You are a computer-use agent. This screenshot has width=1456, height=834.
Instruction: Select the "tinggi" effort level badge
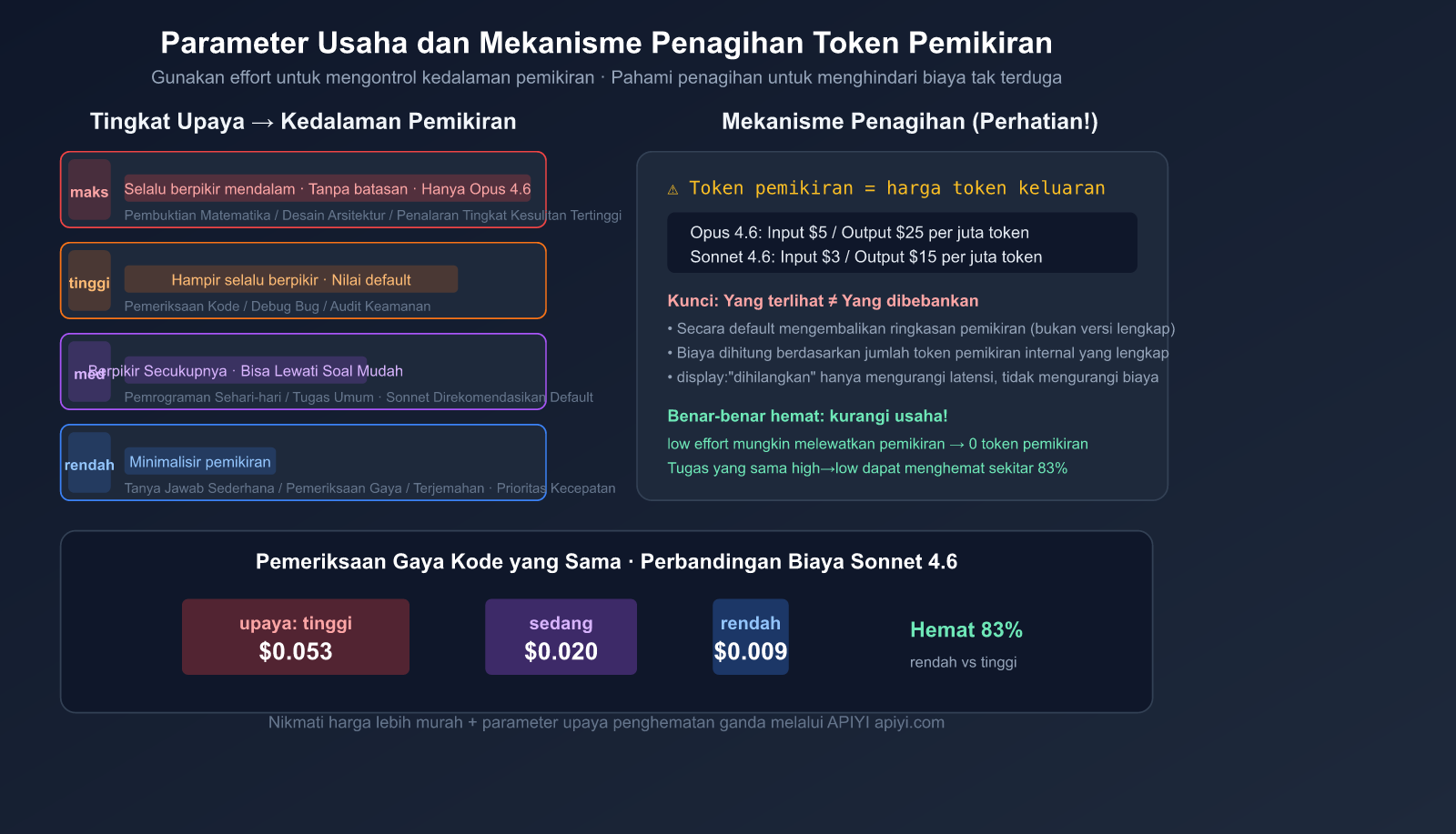pyautogui.click(x=89, y=281)
